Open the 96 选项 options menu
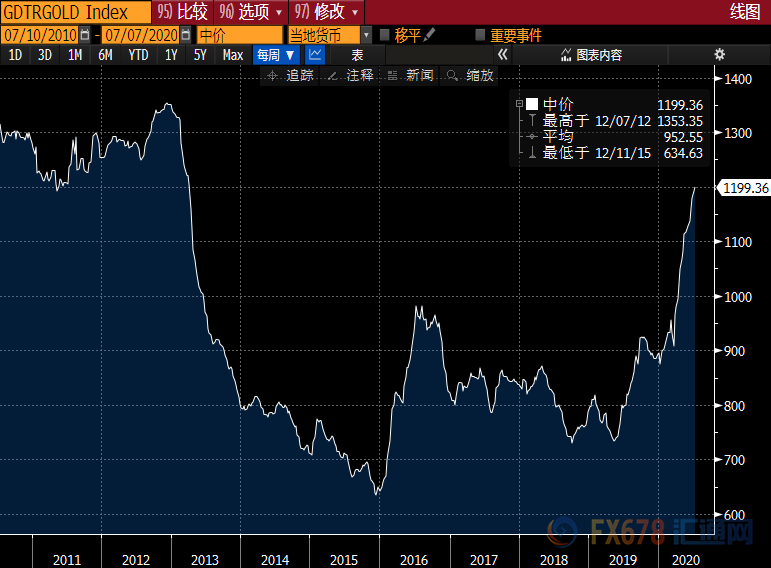The height and width of the screenshot is (568, 771). pos(251,12)
